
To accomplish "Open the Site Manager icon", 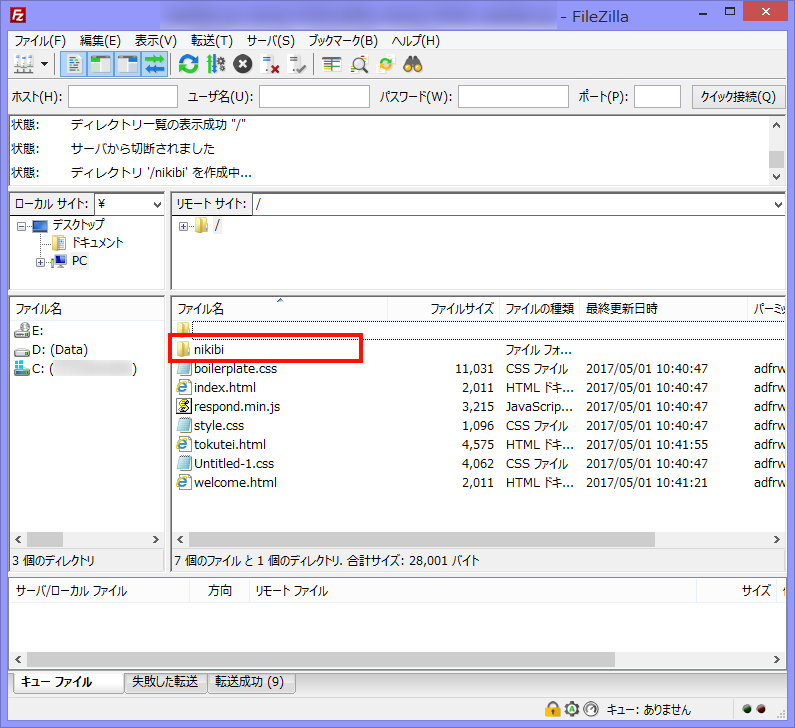I will [24, 64].
